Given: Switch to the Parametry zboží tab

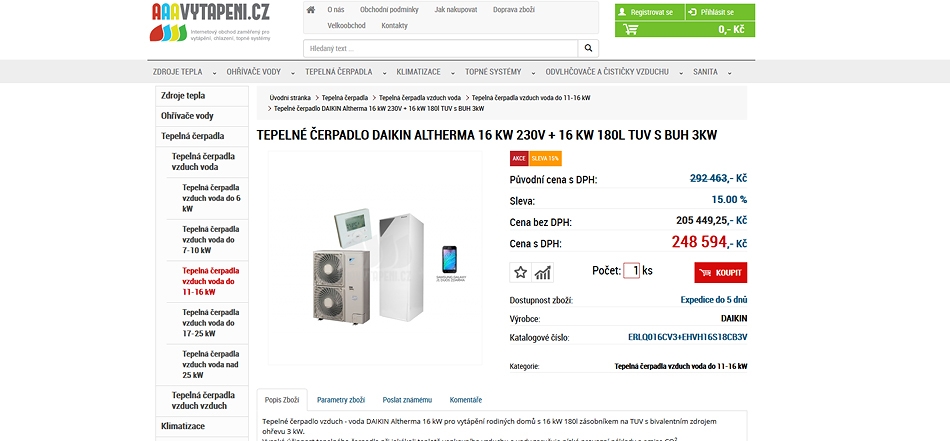Looking at the screenshot, I should [x=340, y=400].
